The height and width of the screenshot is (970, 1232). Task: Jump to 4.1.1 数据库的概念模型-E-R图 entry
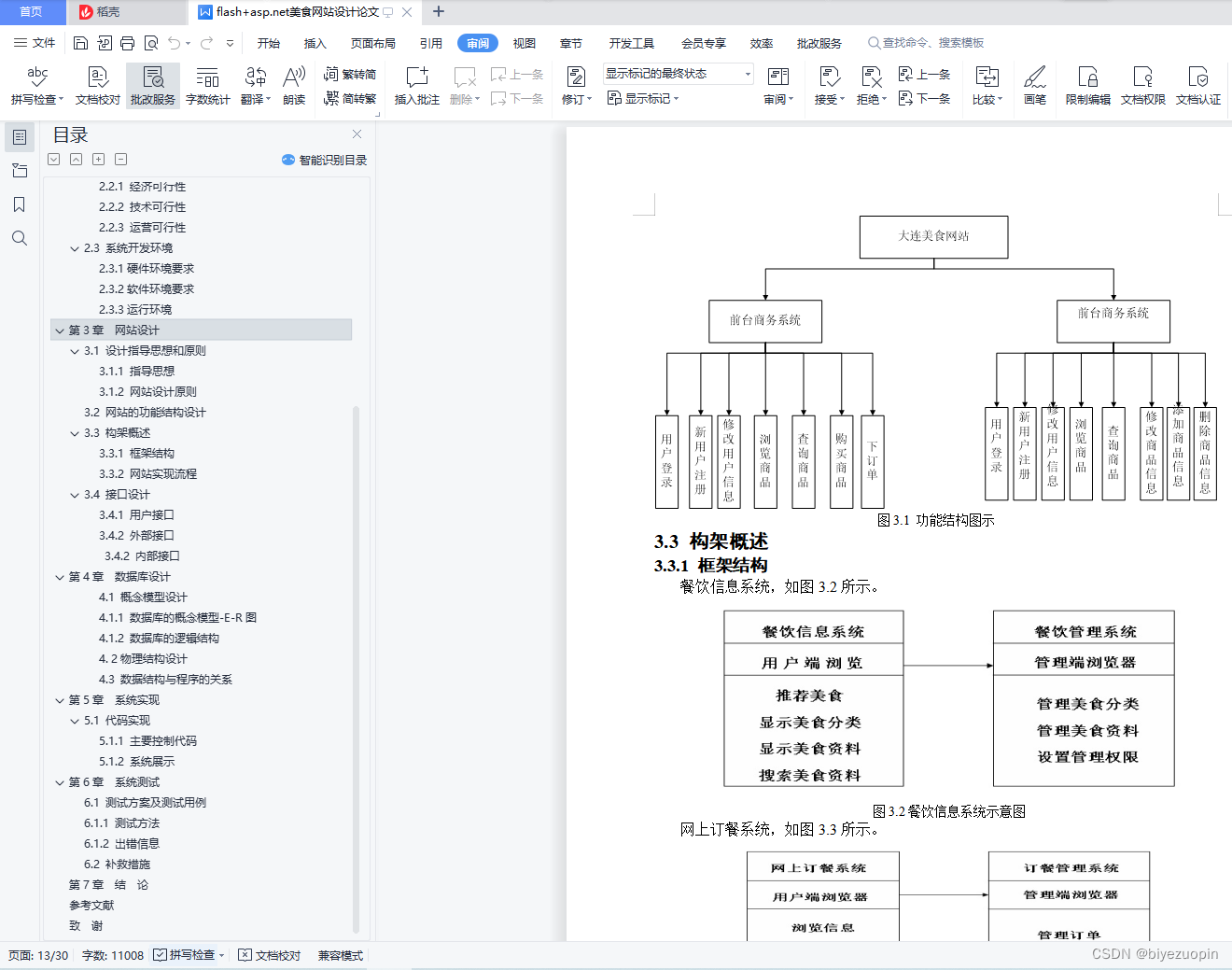(177, 618)
